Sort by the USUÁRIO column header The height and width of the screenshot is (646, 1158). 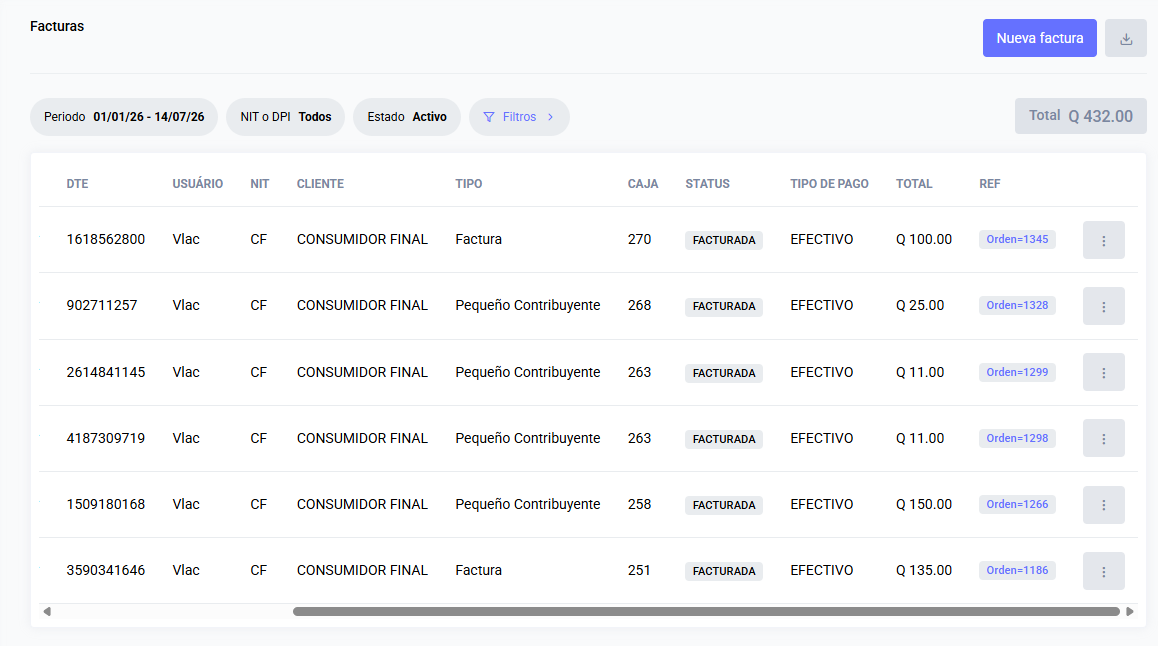(x=198, y=184)
